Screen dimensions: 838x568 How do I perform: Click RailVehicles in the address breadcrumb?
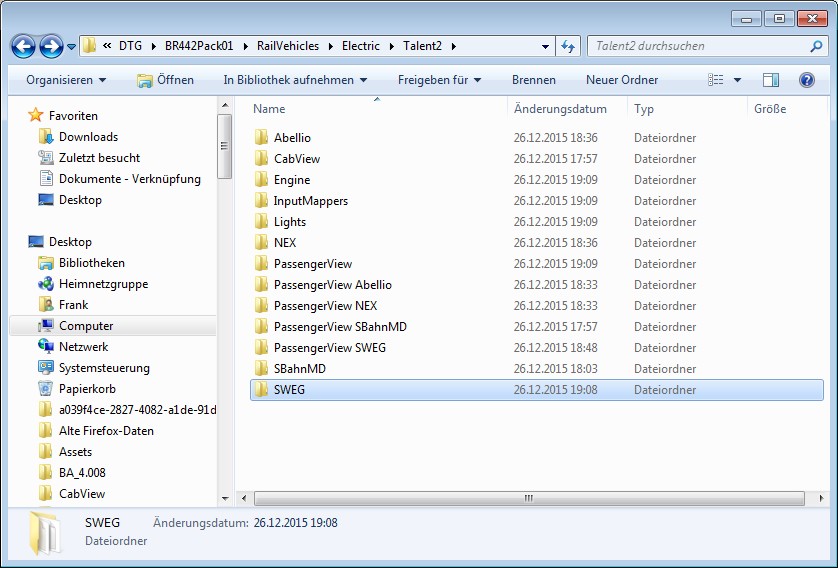288,46
